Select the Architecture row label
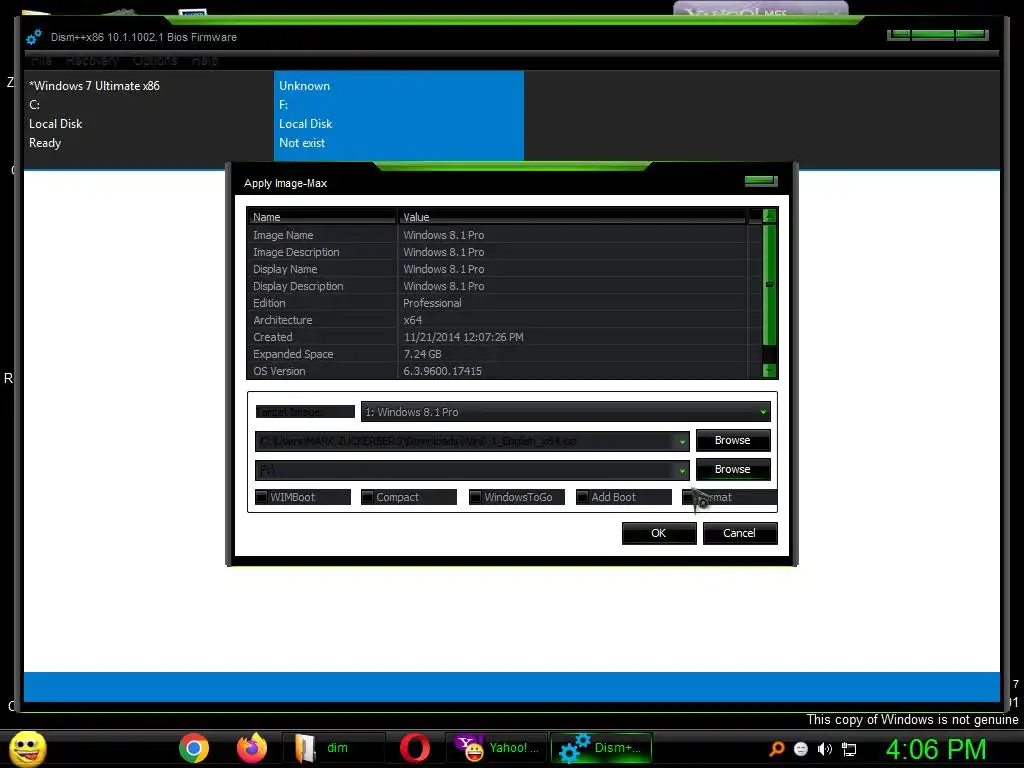1024x768 pixels. 282,320
